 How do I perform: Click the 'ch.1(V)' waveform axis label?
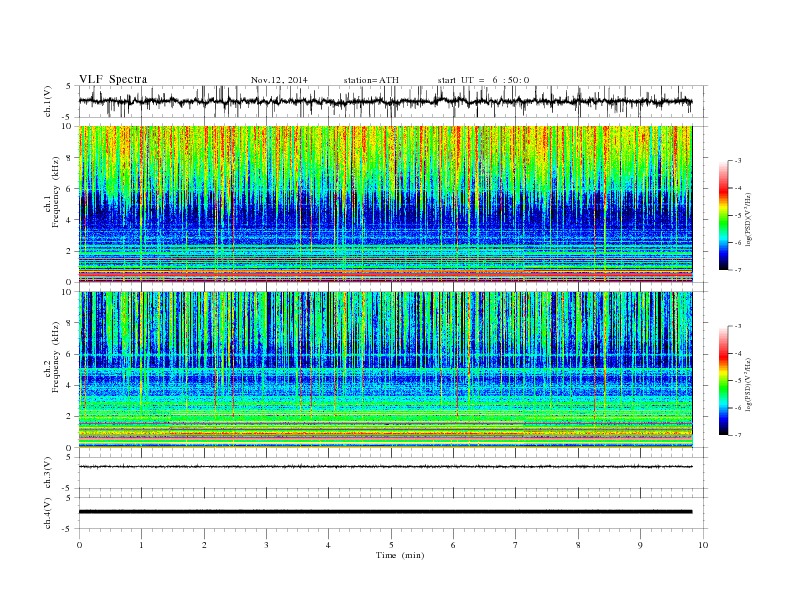47,101
